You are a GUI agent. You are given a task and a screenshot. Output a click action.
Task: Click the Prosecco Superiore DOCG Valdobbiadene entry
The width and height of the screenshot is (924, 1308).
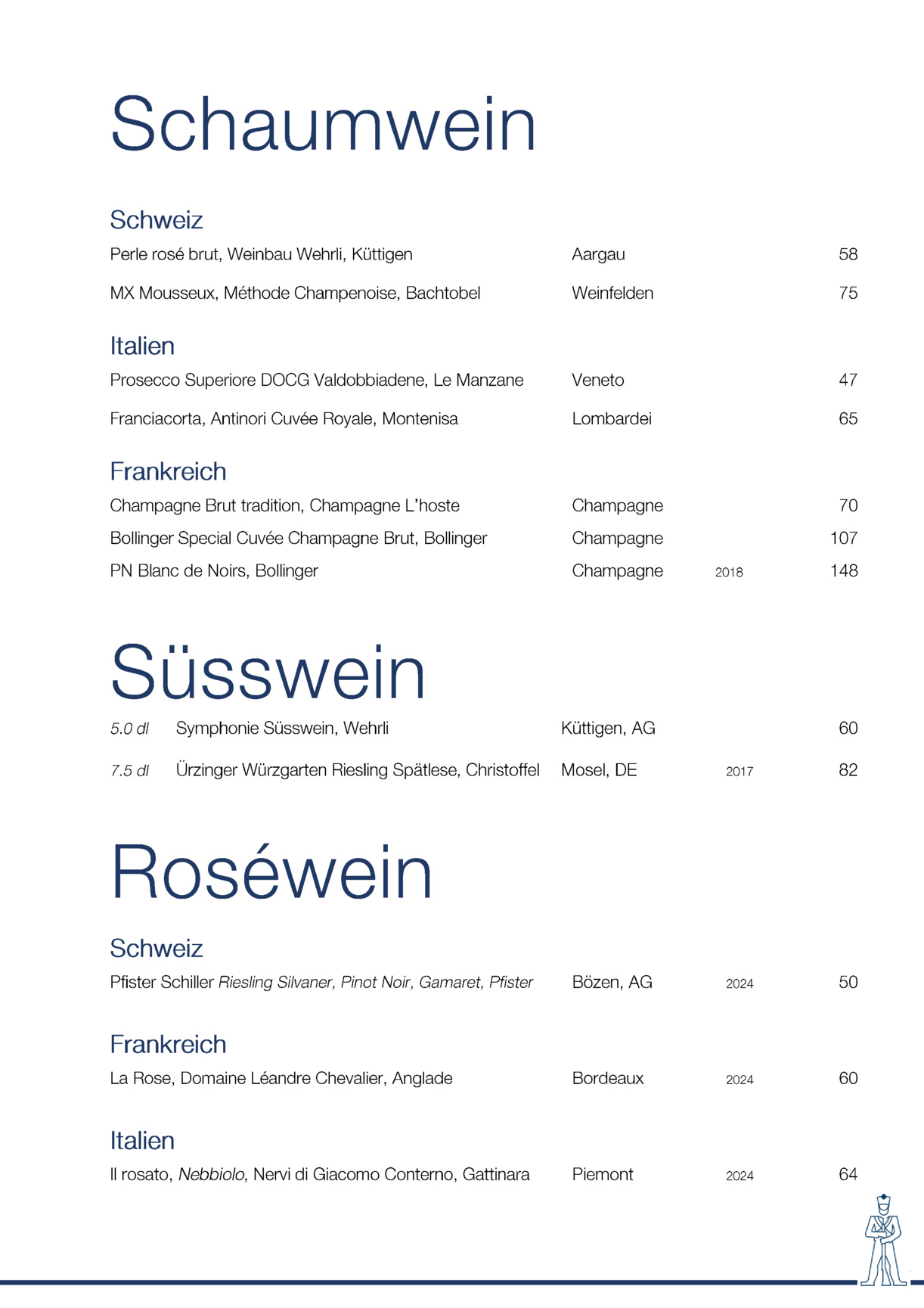[316, 380]
